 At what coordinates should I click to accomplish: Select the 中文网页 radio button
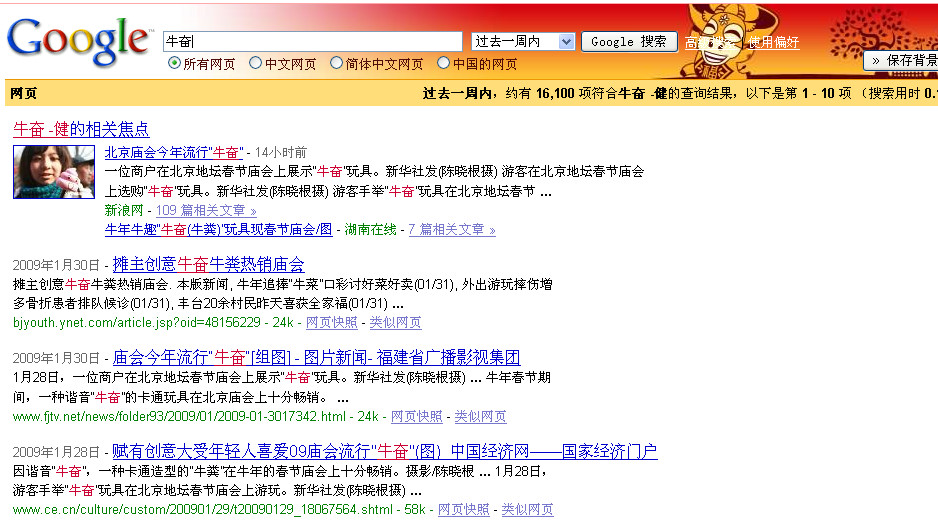point(255,63)
